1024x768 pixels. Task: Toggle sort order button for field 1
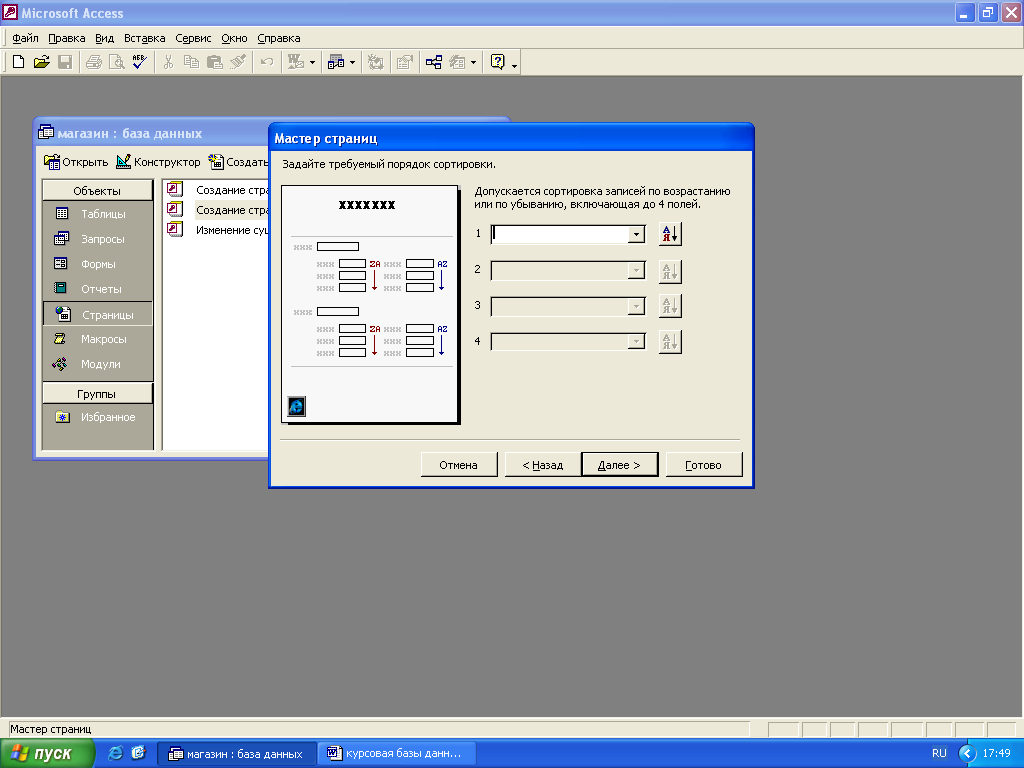[670, 234]
